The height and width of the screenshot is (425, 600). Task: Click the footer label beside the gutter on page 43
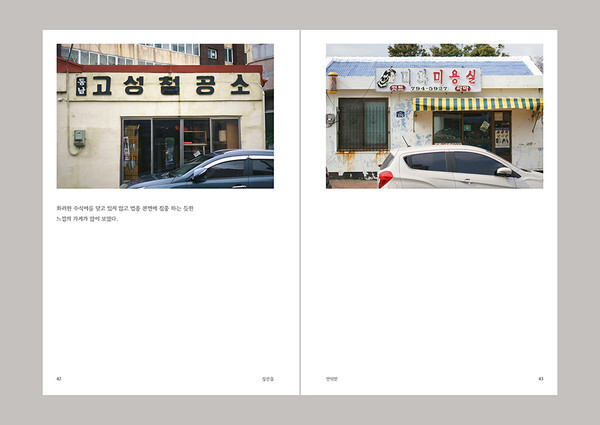(x=332, y=379)
